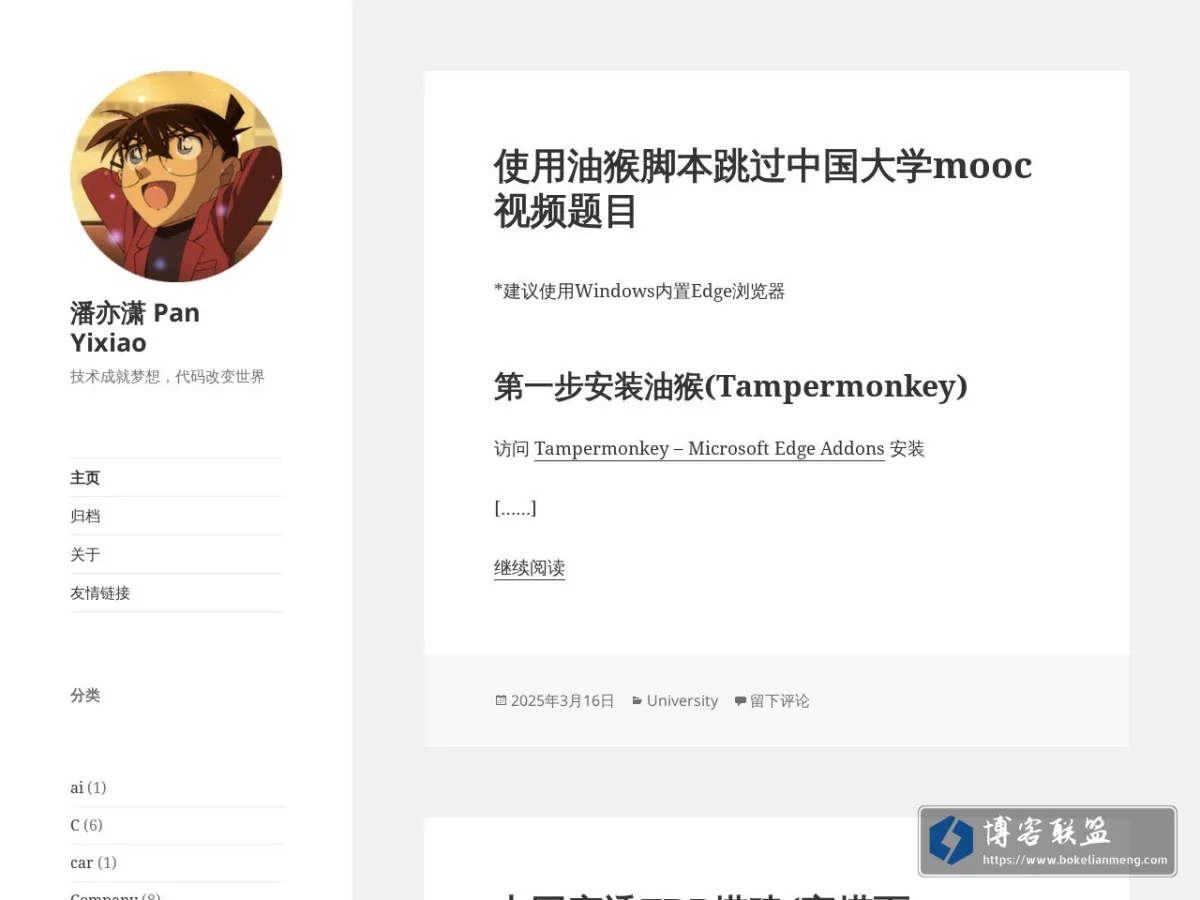The width and height of the screenshot is (1200, 900).
Task: Click the 2025年3月16日 post date
Action: [562, 701]
